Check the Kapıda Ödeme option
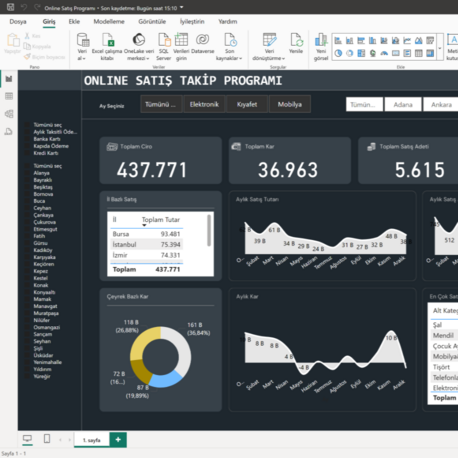This screenshot has height=458, width=458. pyautogui.click(x=27, y=146)
